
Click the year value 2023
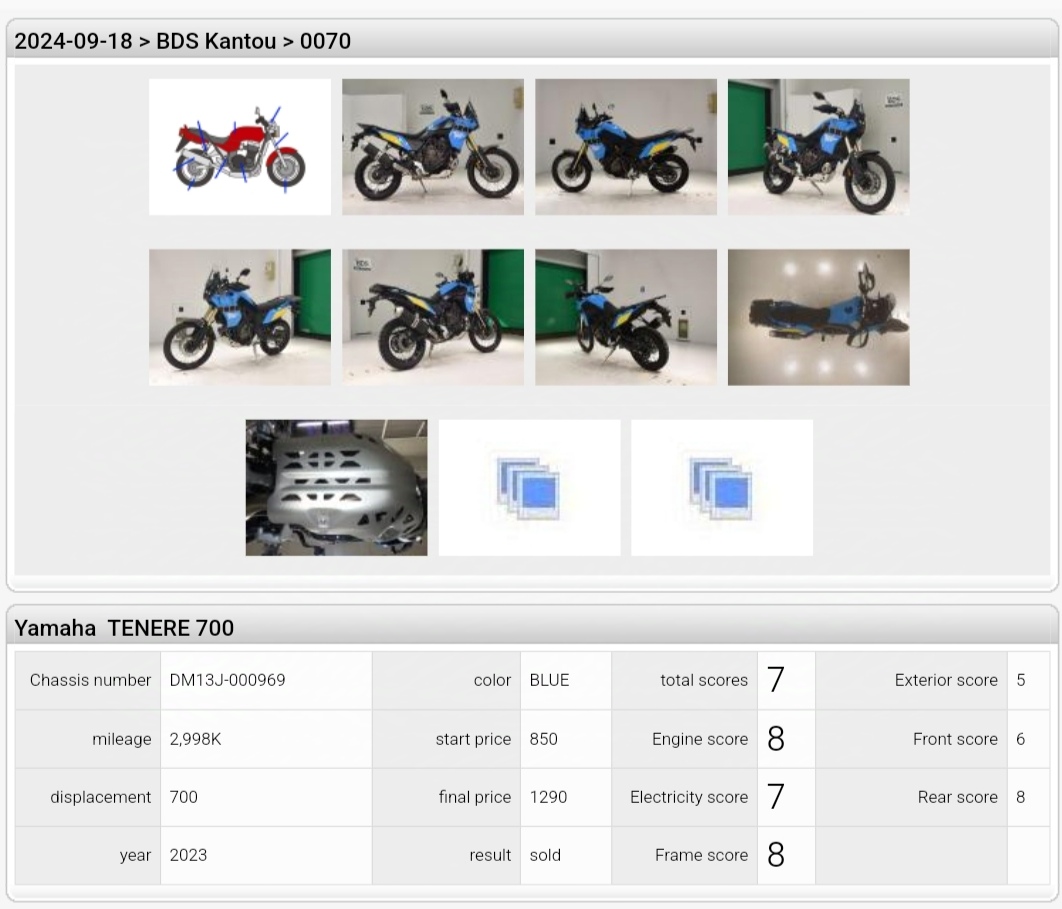(x=188, y=855)
